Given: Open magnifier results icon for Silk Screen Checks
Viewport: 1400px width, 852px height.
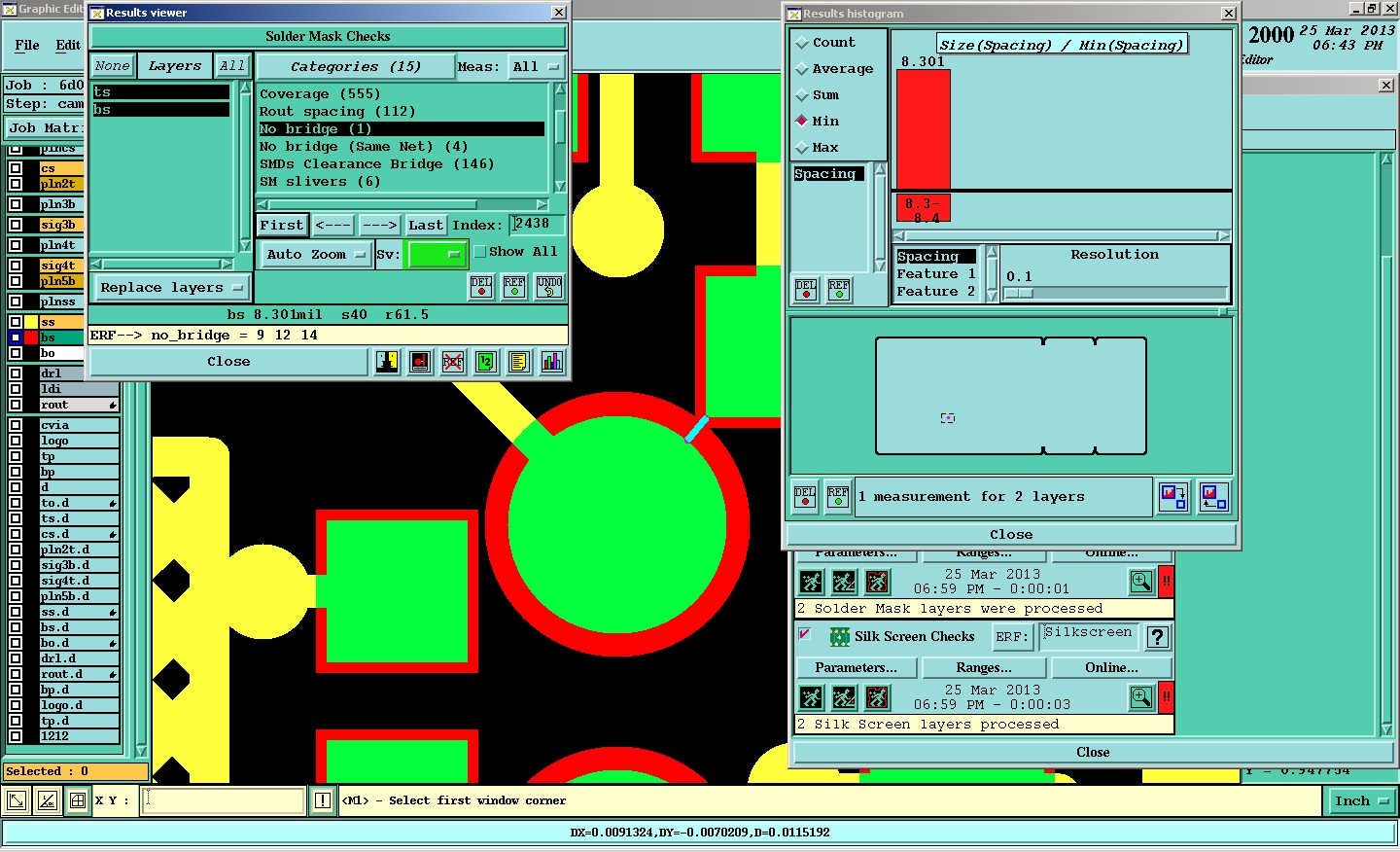Looking at the screenshot, I should point(1141,697).
